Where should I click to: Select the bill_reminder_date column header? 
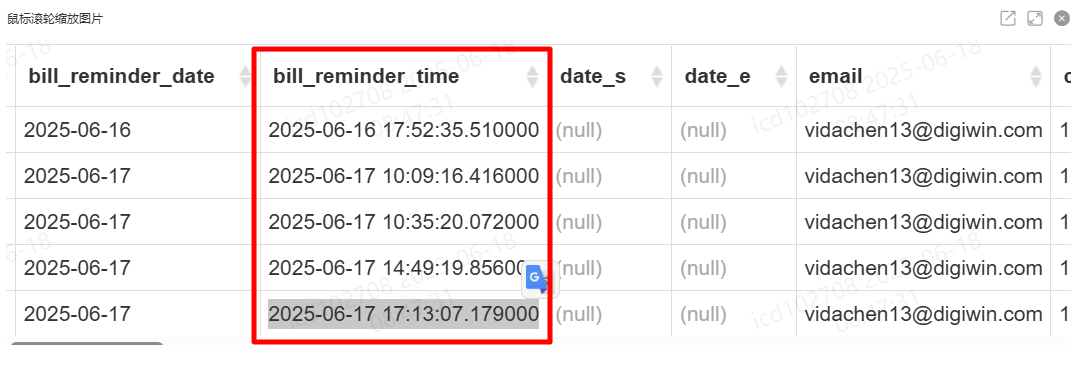click(x=122, y=76)
